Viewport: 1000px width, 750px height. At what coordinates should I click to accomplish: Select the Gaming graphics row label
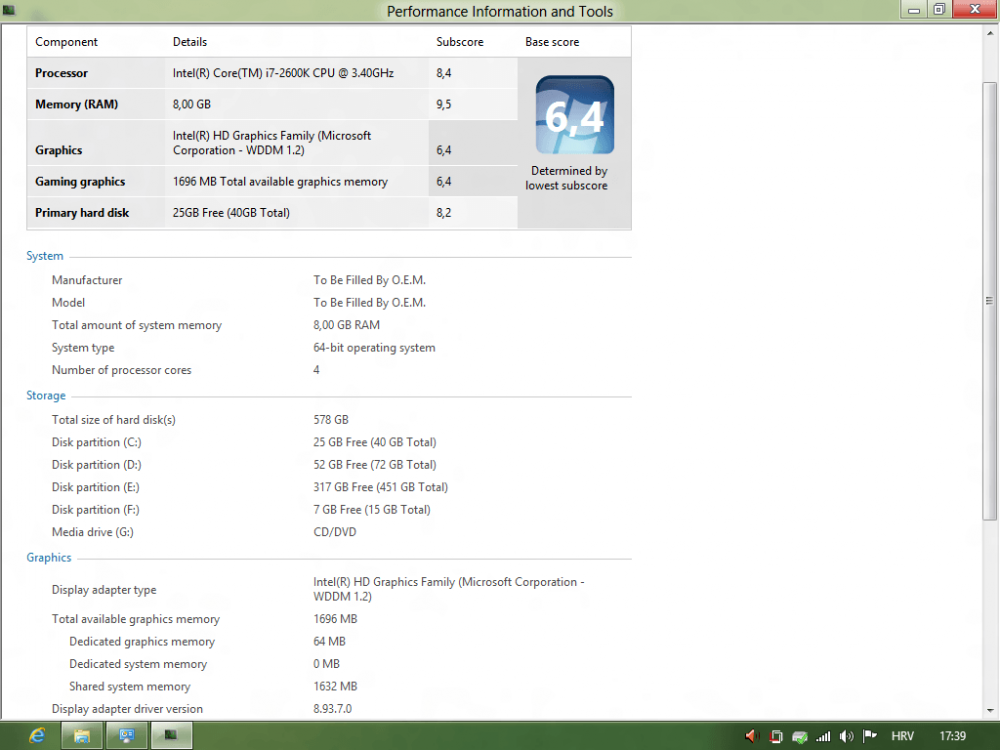[80, 181]
